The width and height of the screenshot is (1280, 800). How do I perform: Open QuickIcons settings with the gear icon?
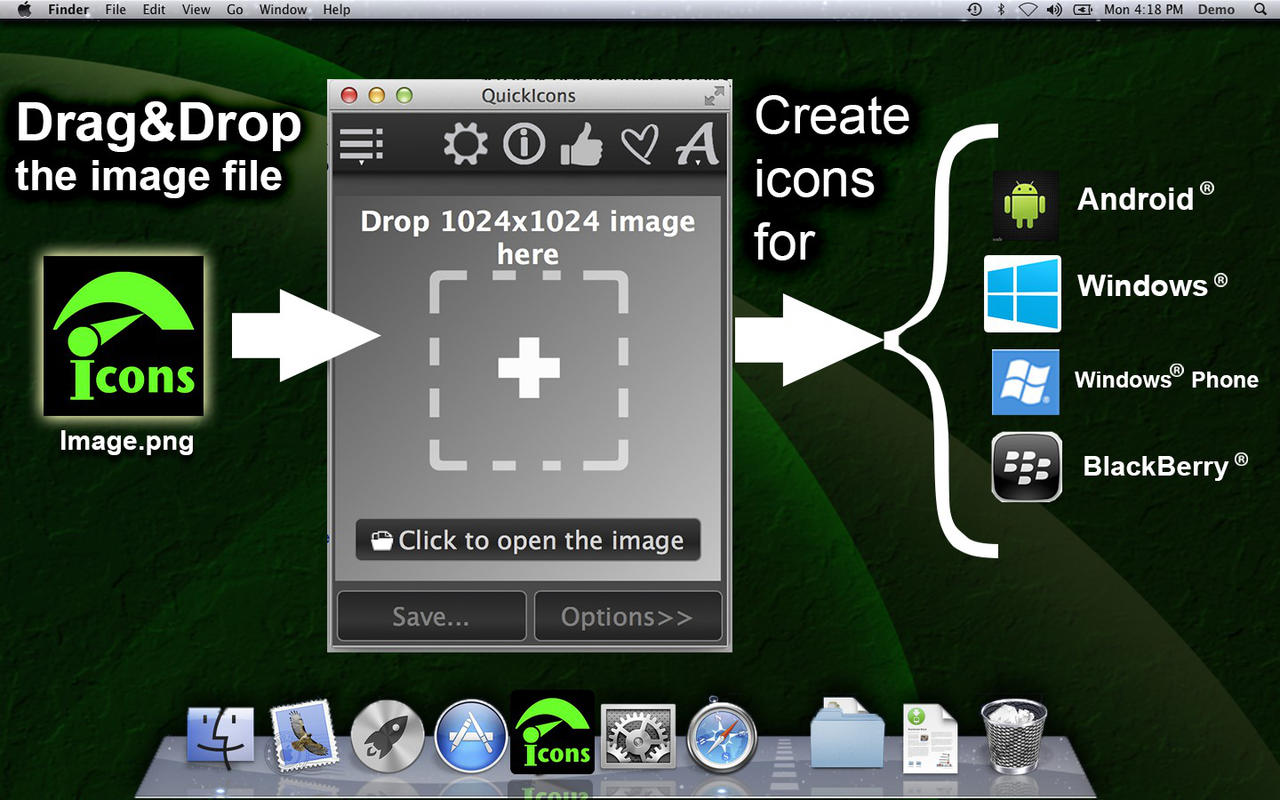pyautogui.click(x=464, y=144)
